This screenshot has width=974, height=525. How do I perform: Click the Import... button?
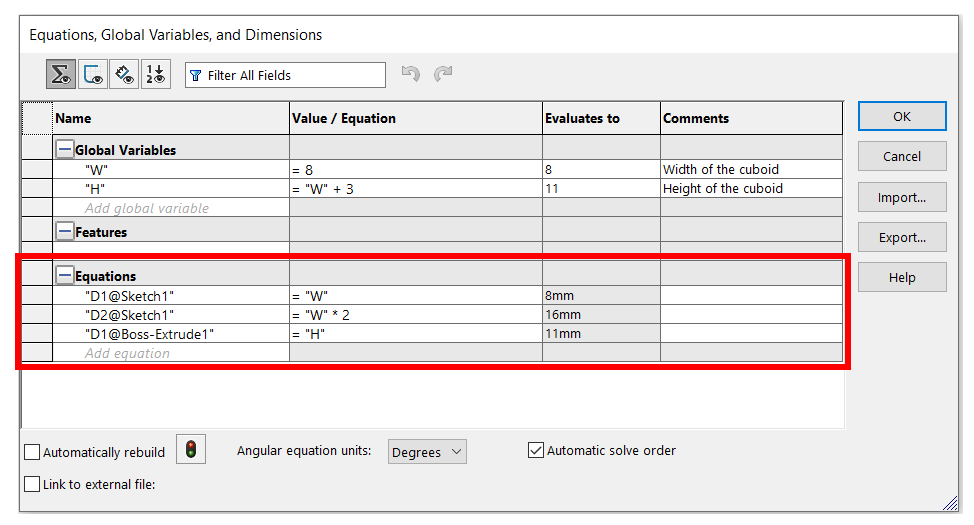(x=902, y=198)
